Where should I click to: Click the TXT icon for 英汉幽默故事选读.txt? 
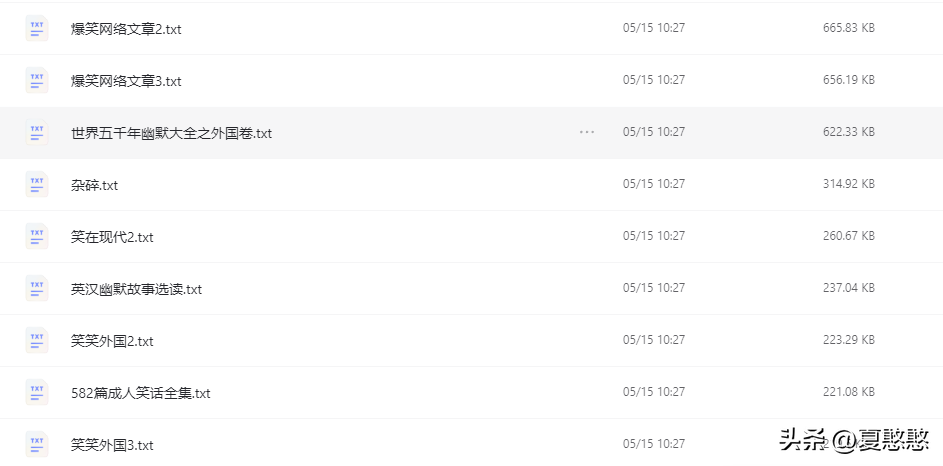pyautogui.click(x=37, y=288)
